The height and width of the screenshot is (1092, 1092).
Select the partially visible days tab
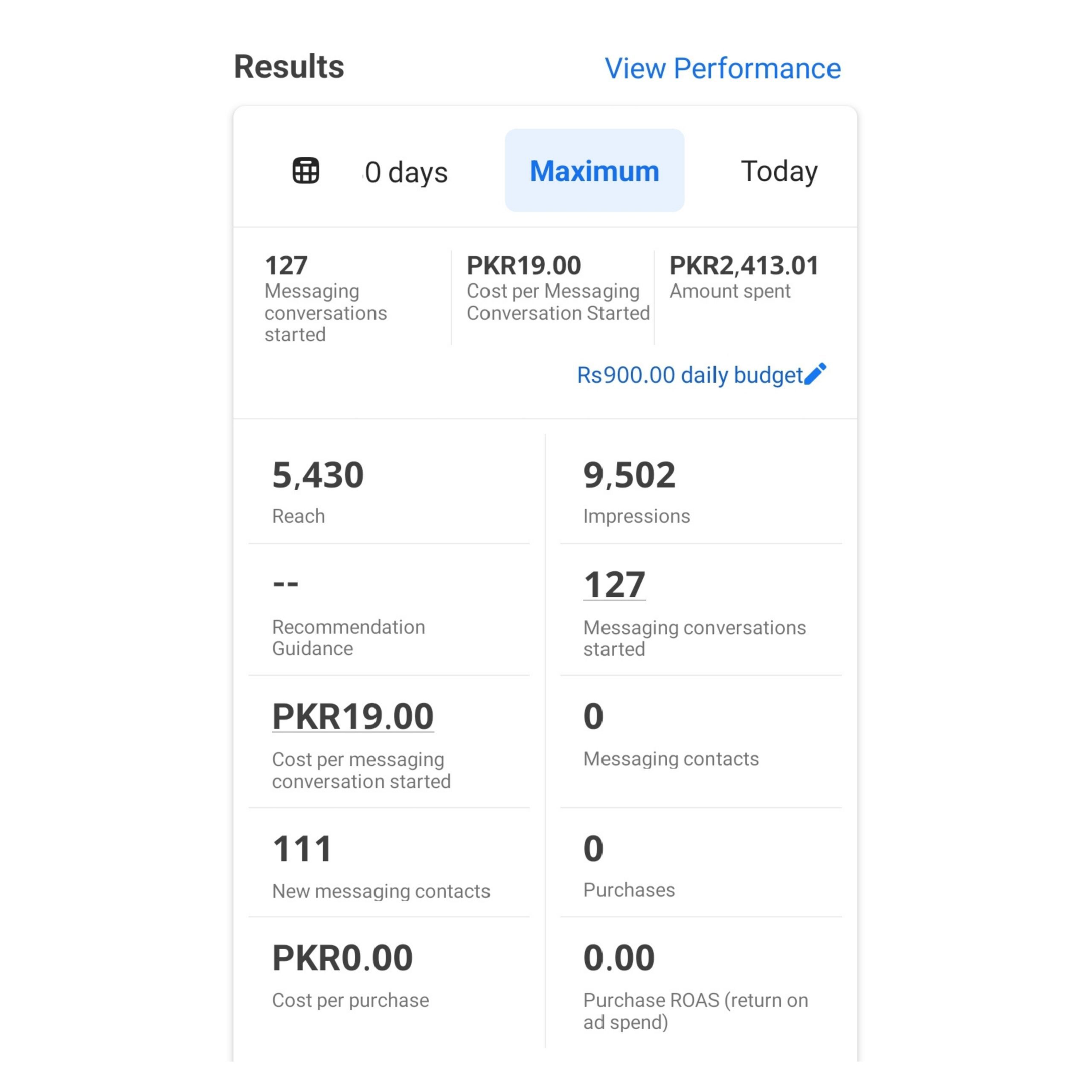406,172
